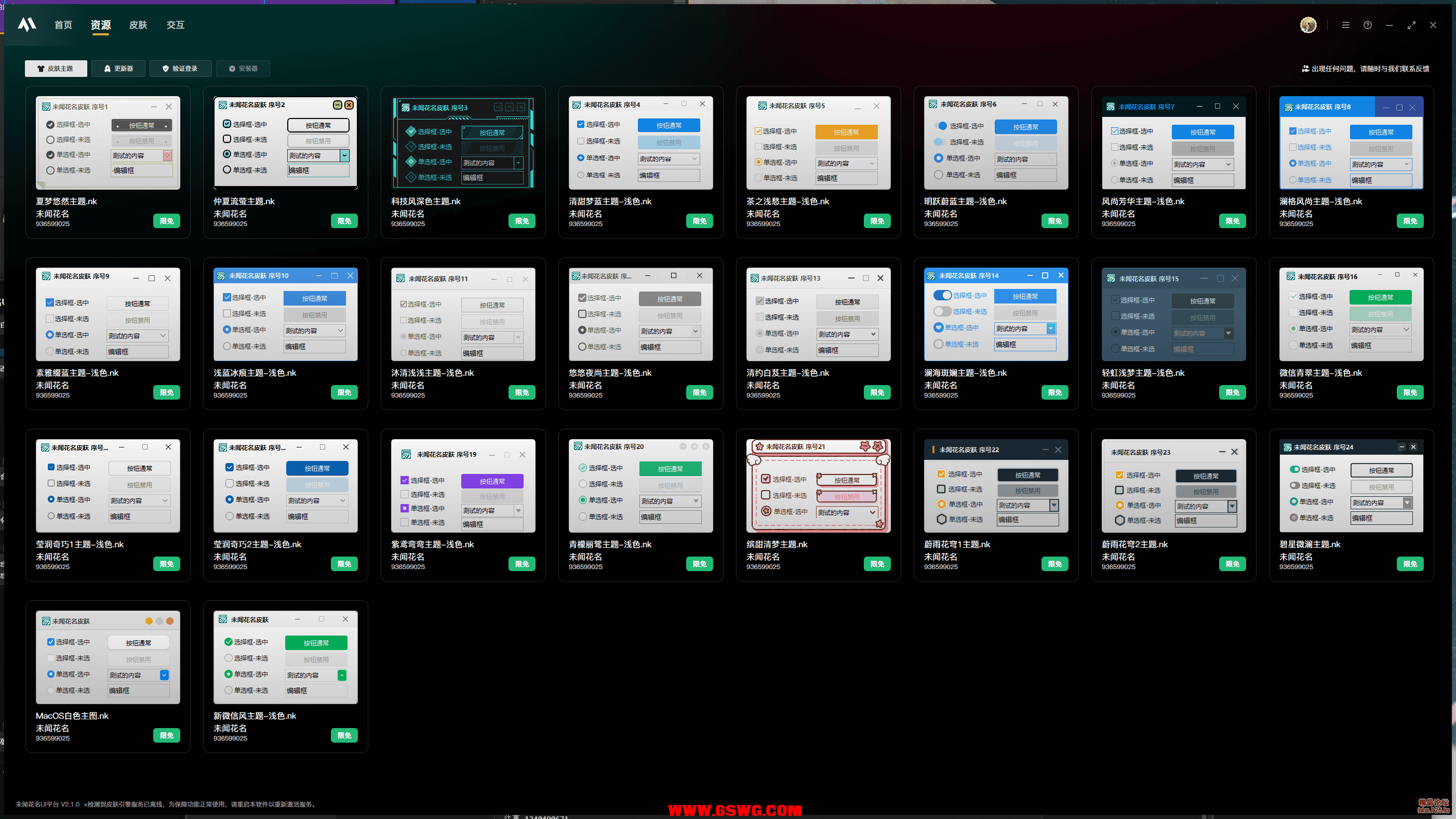1456x819 pixels.
Task: Click 限免 button for 缤甜清梦主题.nk
Action: 877,564
